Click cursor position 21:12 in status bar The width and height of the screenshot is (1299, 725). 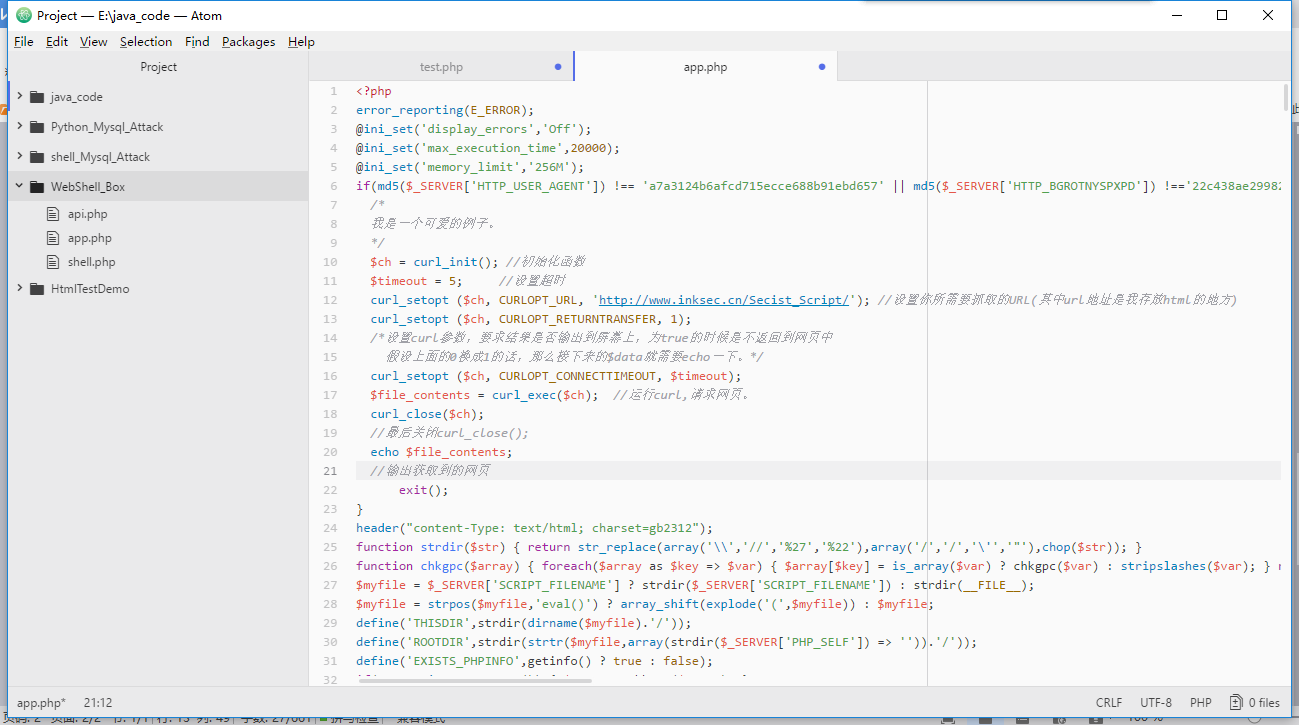(98, 703)
